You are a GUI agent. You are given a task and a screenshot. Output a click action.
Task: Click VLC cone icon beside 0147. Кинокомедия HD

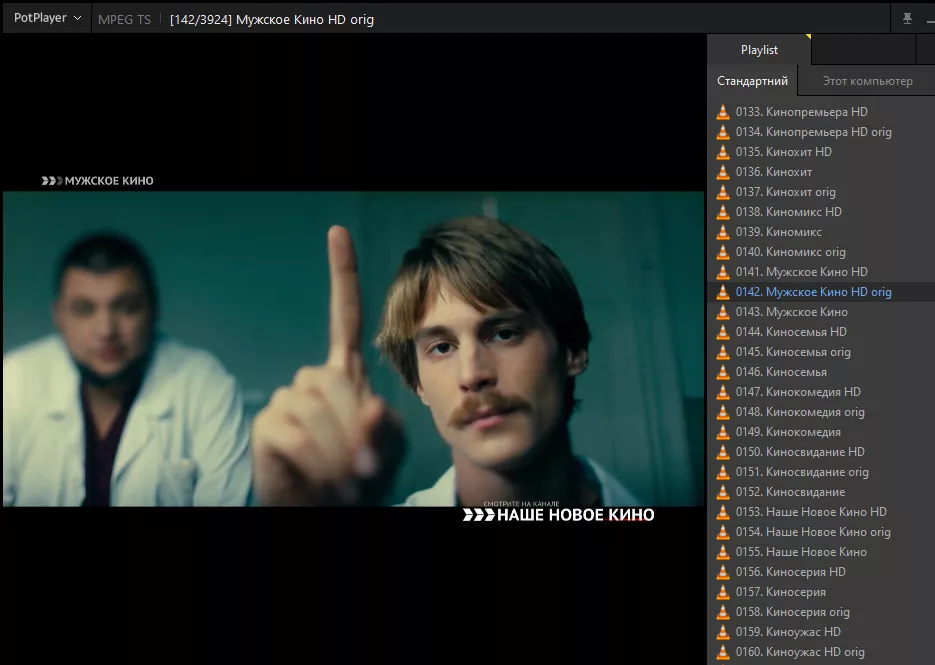pos(723,392)
